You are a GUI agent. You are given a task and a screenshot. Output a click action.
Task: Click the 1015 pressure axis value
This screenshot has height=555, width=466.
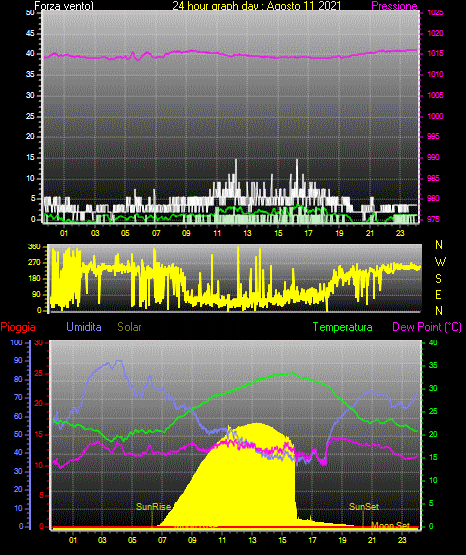[436, 53]
